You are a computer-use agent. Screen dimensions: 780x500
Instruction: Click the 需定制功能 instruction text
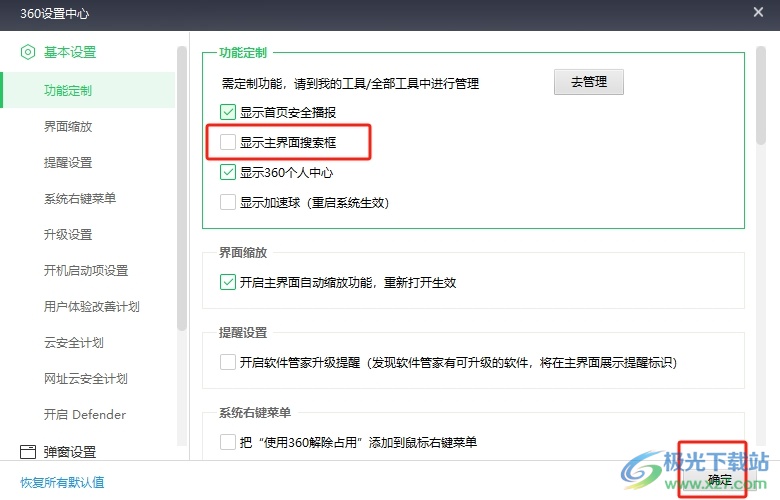350,83
